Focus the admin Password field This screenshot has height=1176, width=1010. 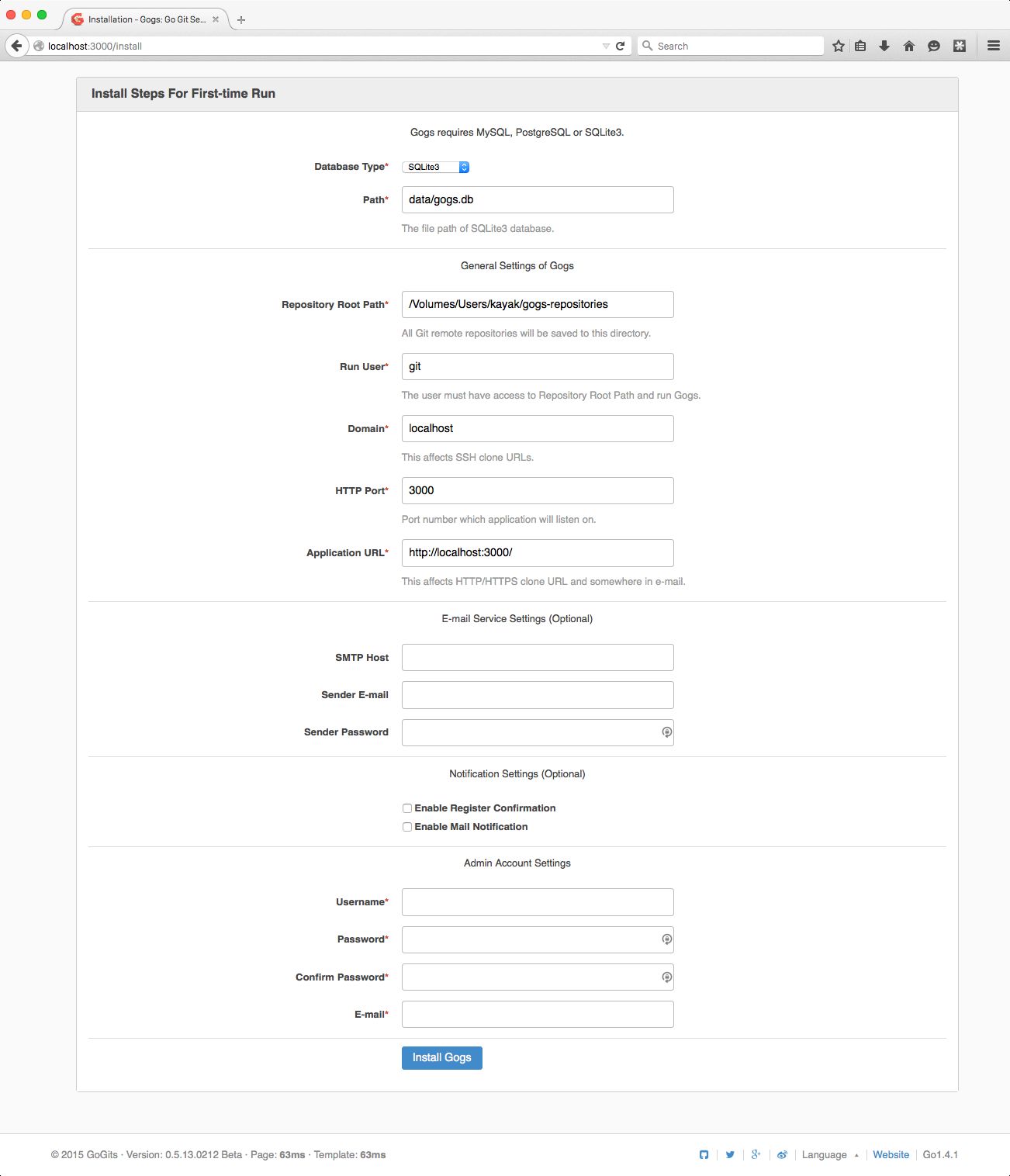point(538,939)
